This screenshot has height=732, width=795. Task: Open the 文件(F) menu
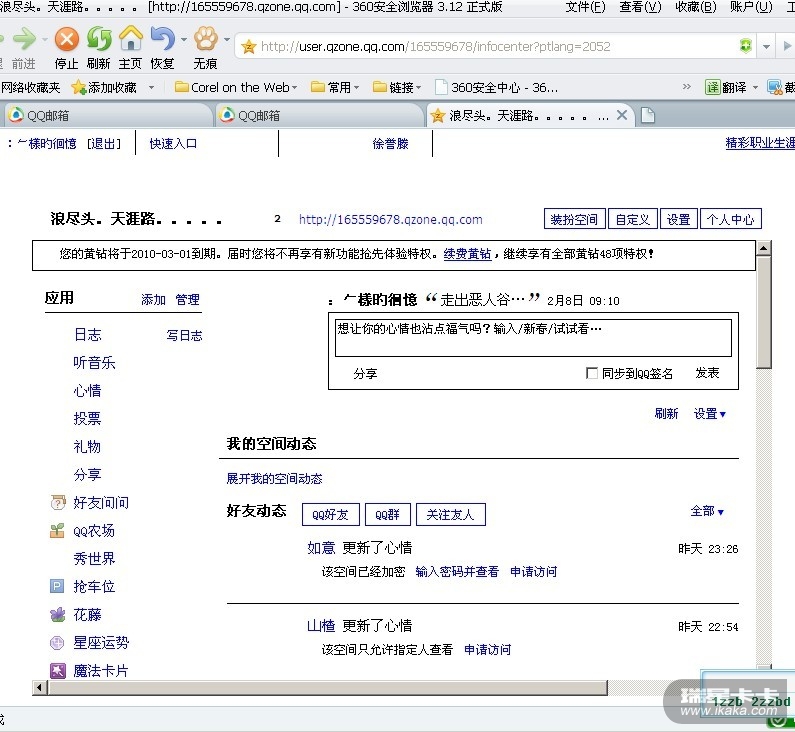click(x=586, y=7)
